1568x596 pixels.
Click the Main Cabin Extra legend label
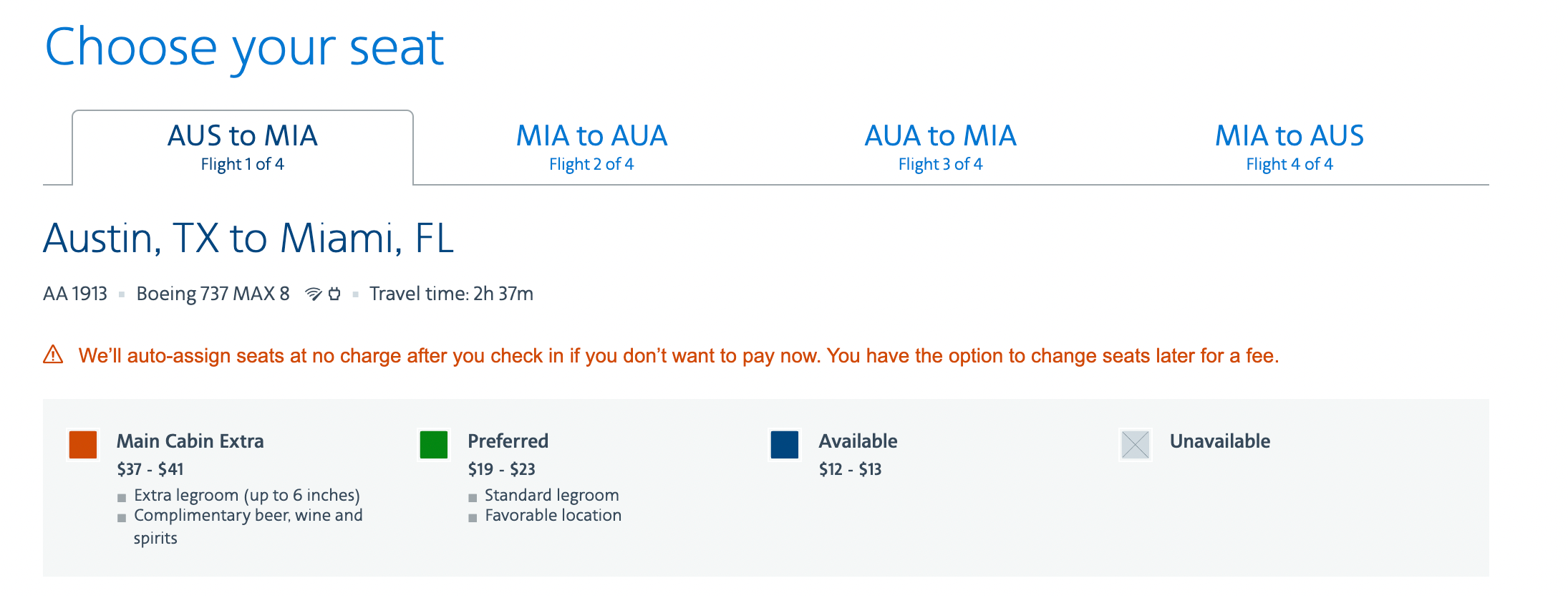point(190,441)
